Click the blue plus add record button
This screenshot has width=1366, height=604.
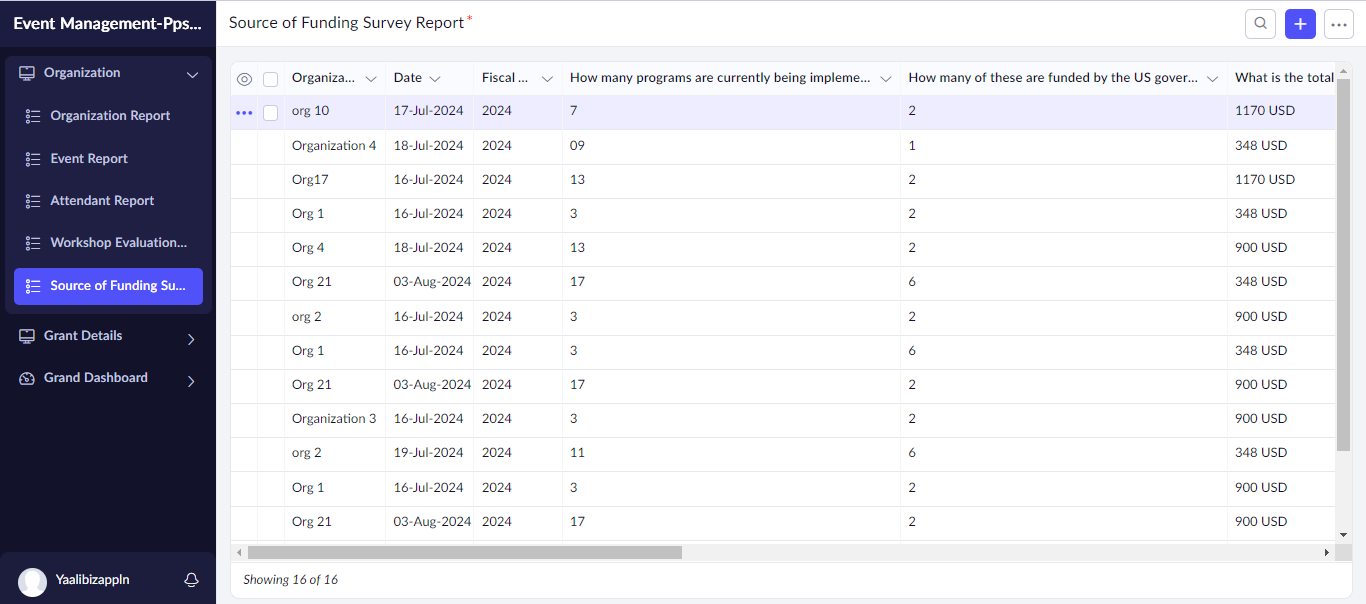coord(1299,24)
